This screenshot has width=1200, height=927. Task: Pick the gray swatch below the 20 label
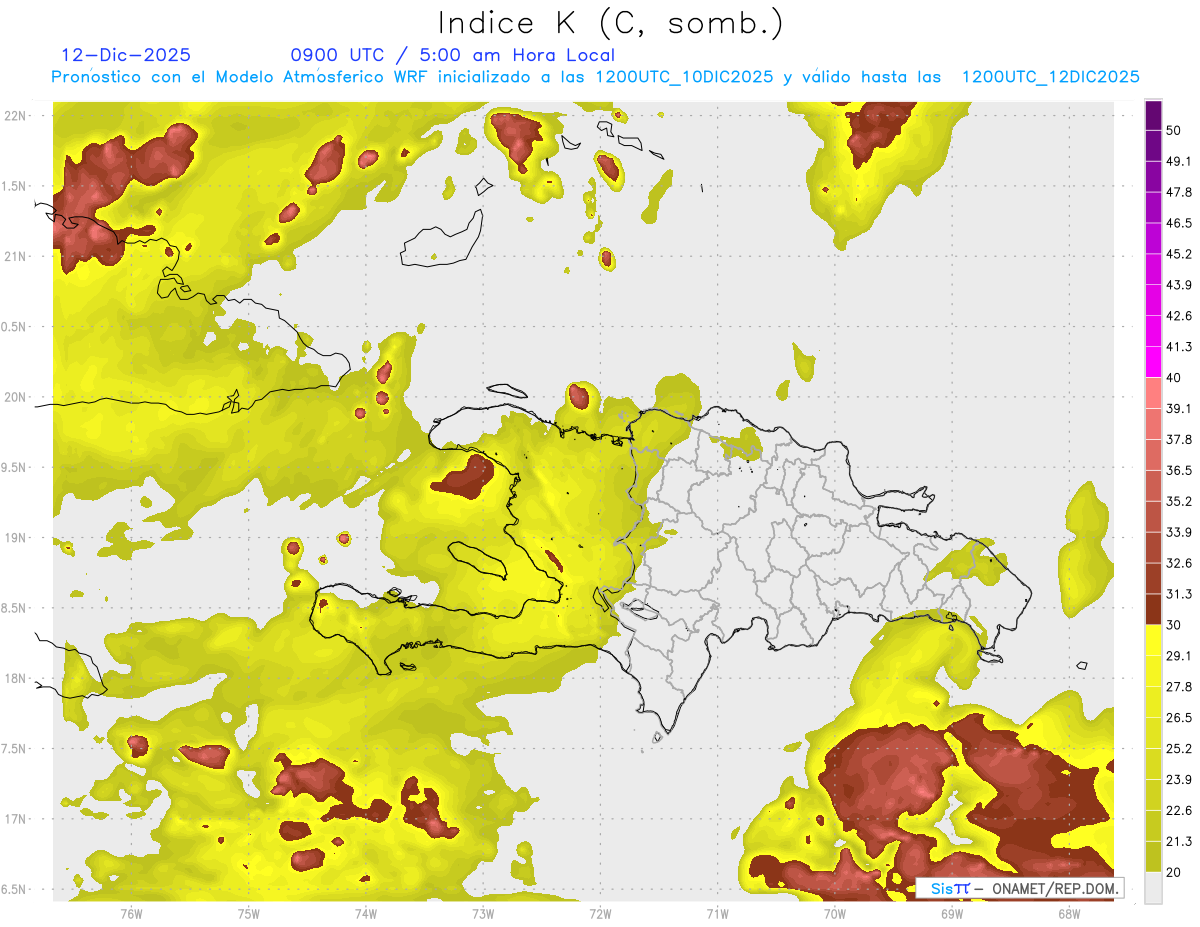pos(1153,887)
